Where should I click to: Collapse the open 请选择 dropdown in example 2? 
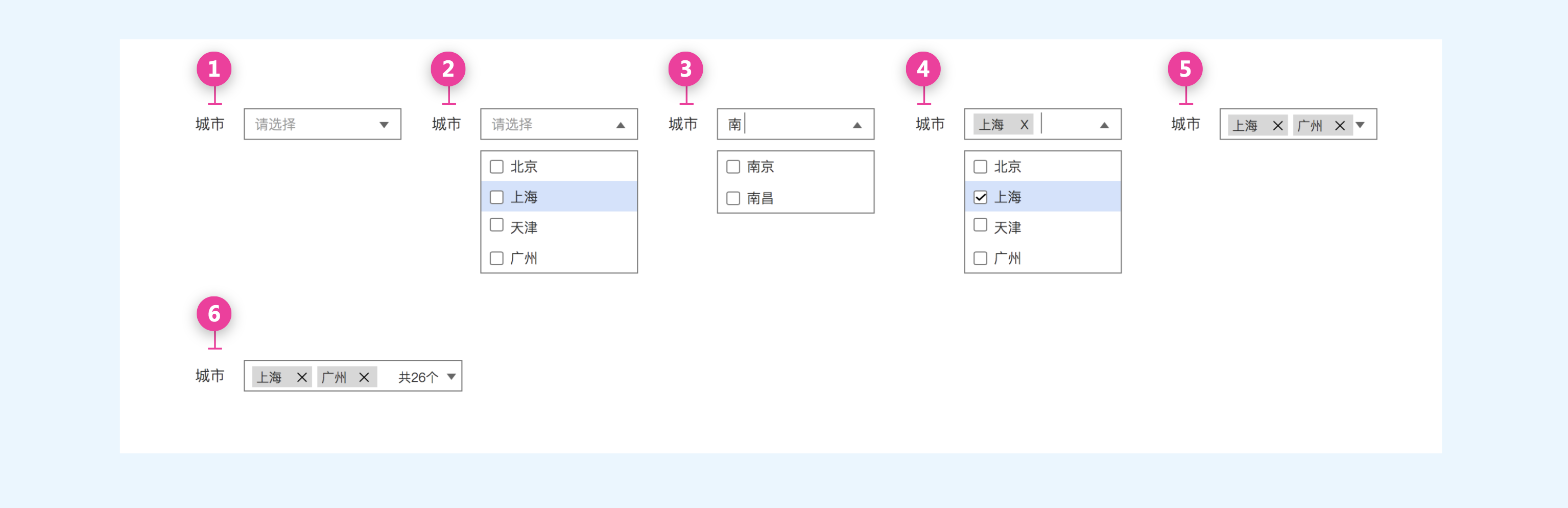[x=620, y=125]
